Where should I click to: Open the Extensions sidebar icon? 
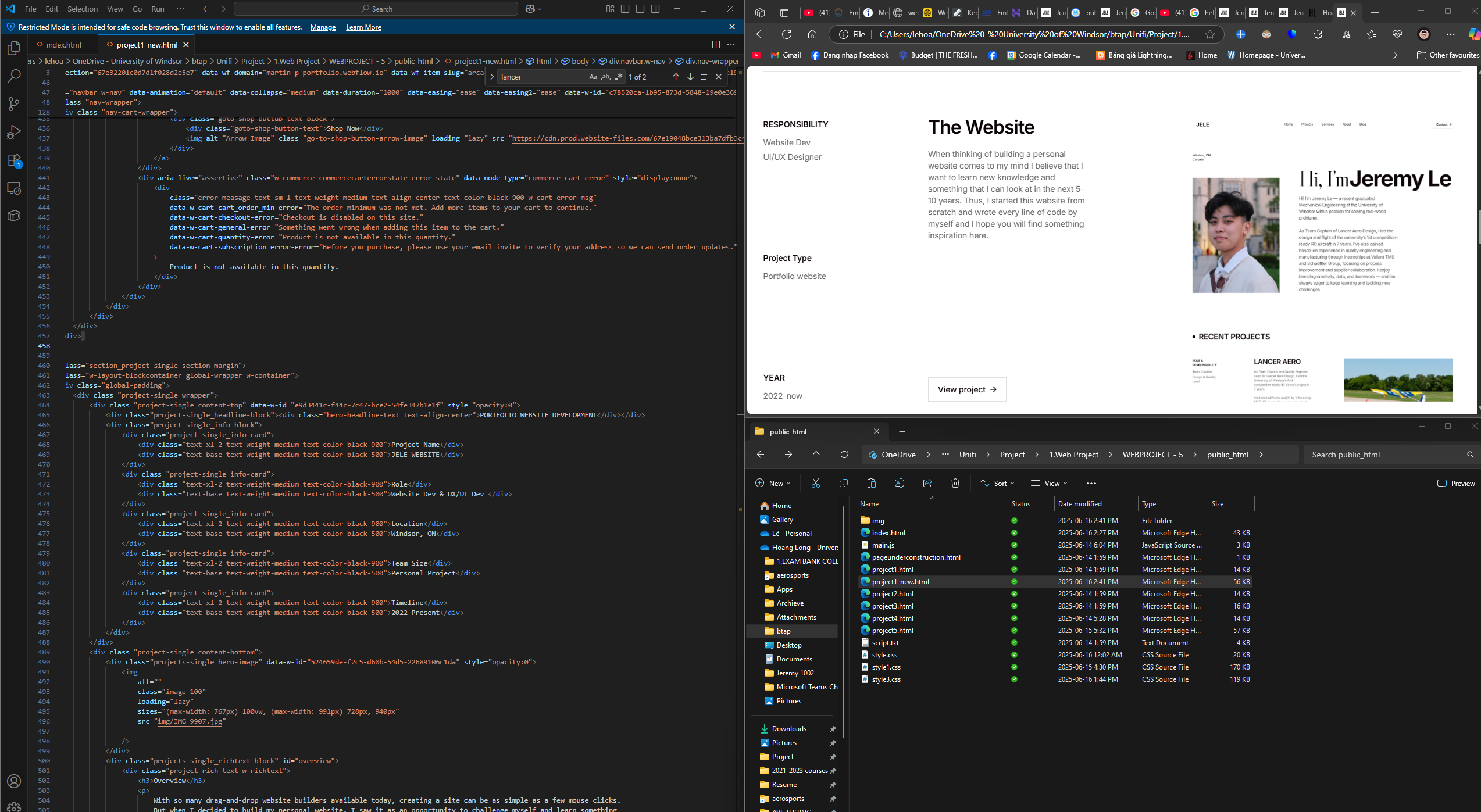14,160
